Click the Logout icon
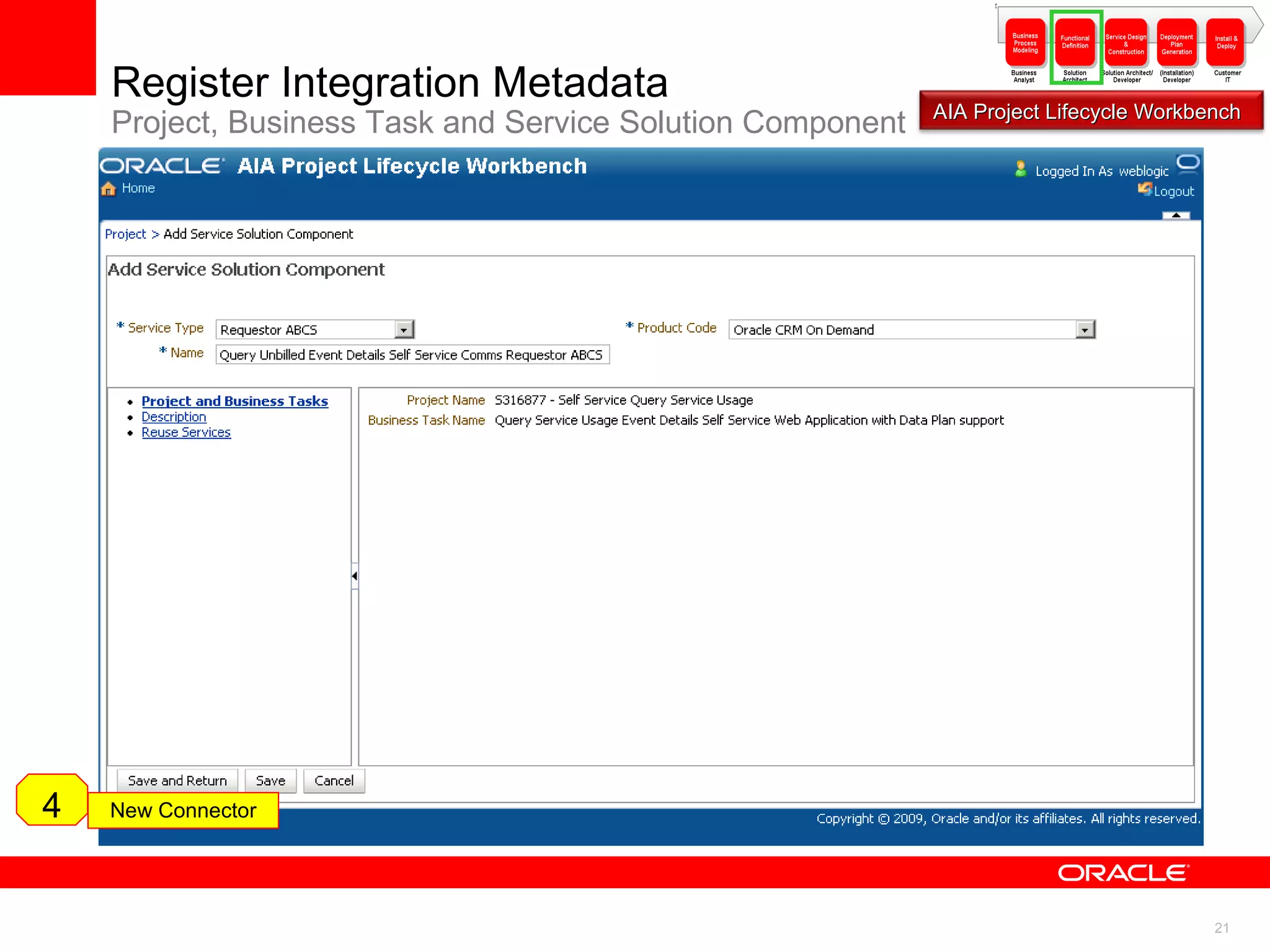The width and height of the screenshot is (1270, 952). click(x=1145, y=189)
